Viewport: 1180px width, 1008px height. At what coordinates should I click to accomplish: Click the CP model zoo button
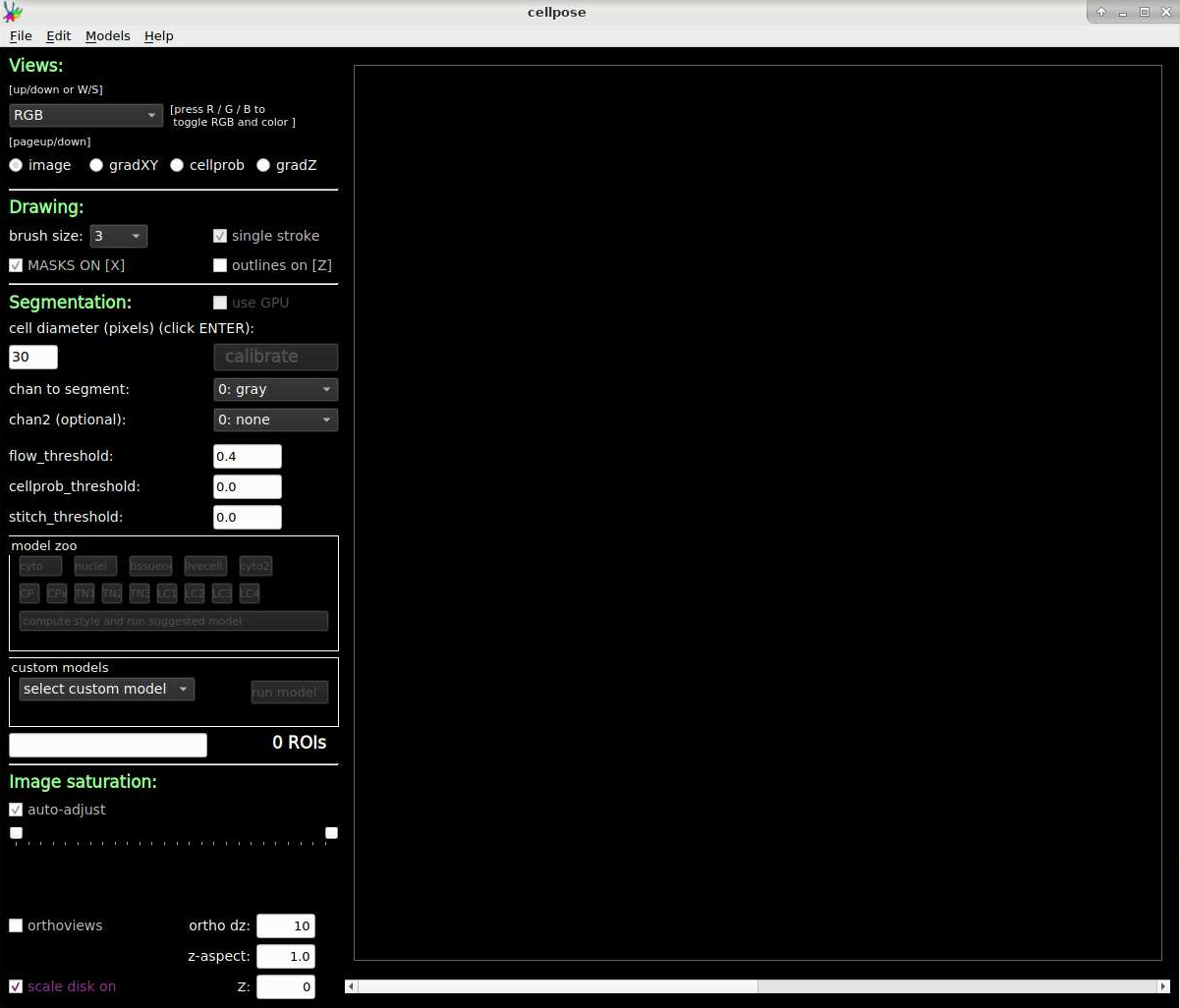click(28, 593)
